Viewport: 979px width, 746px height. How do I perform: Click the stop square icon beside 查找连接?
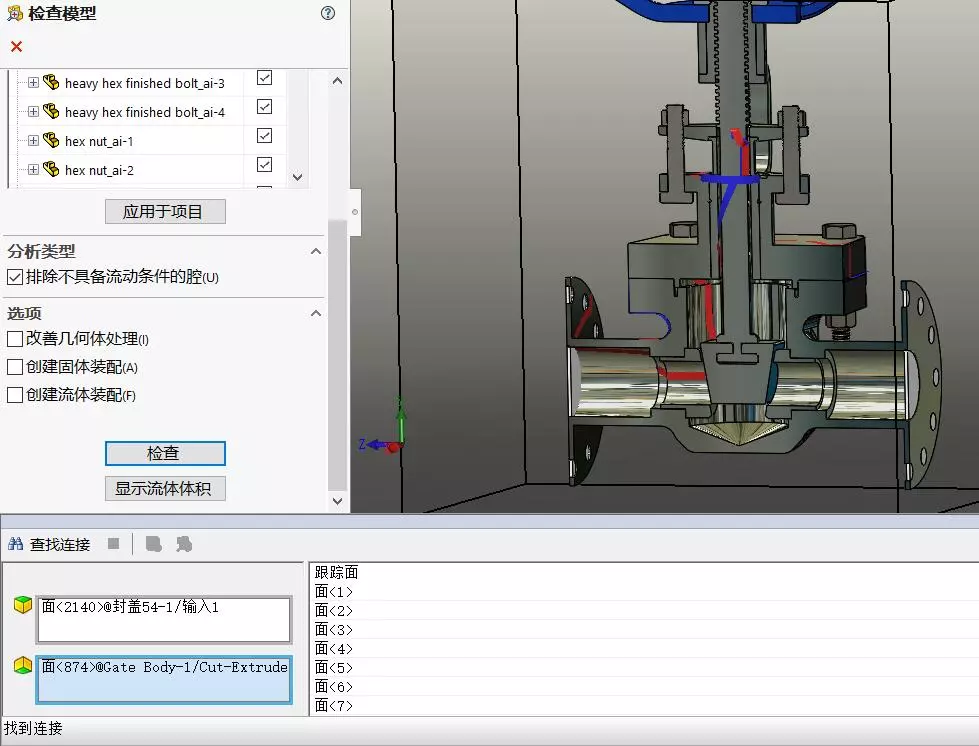(x=114, y=544)
